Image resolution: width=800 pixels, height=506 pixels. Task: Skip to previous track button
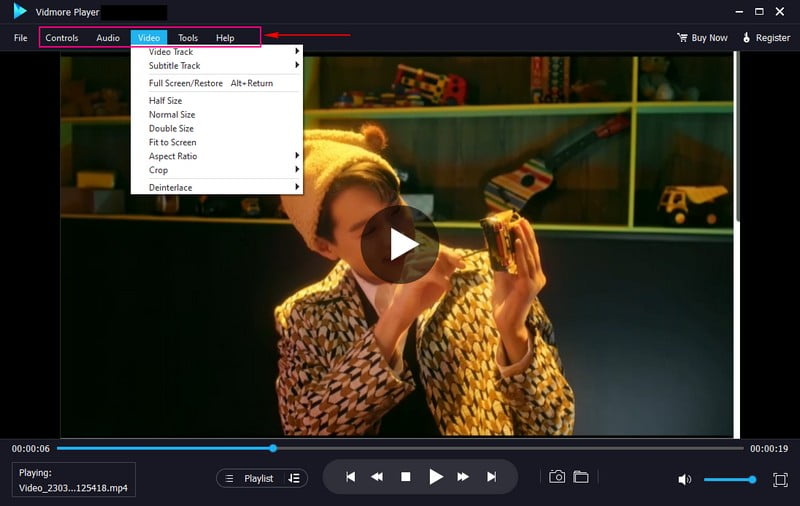(x=351, y=478)
